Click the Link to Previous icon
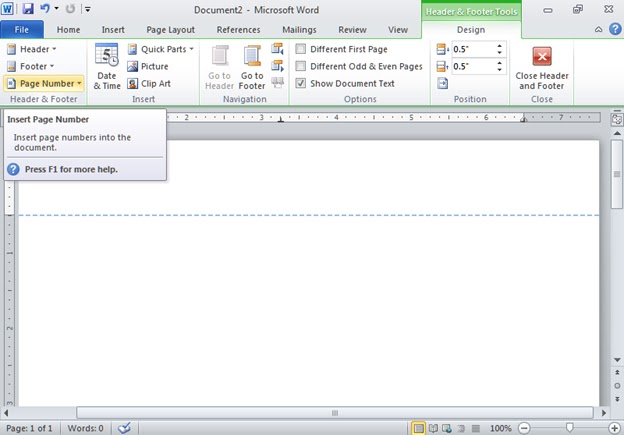 tap(277, 83)
